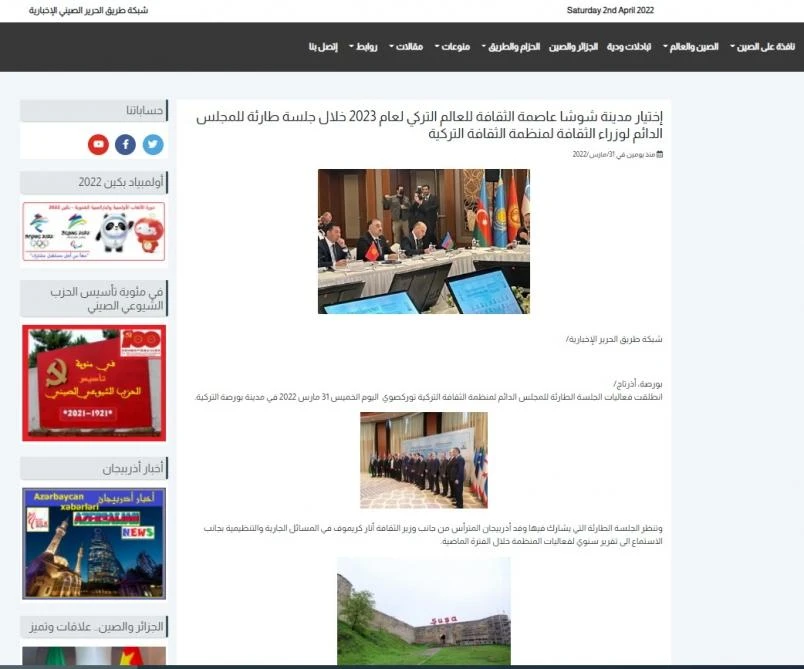Open the Shusha fortress wall photo
Viewport: 804px width, 669px height.
point(423,610)
